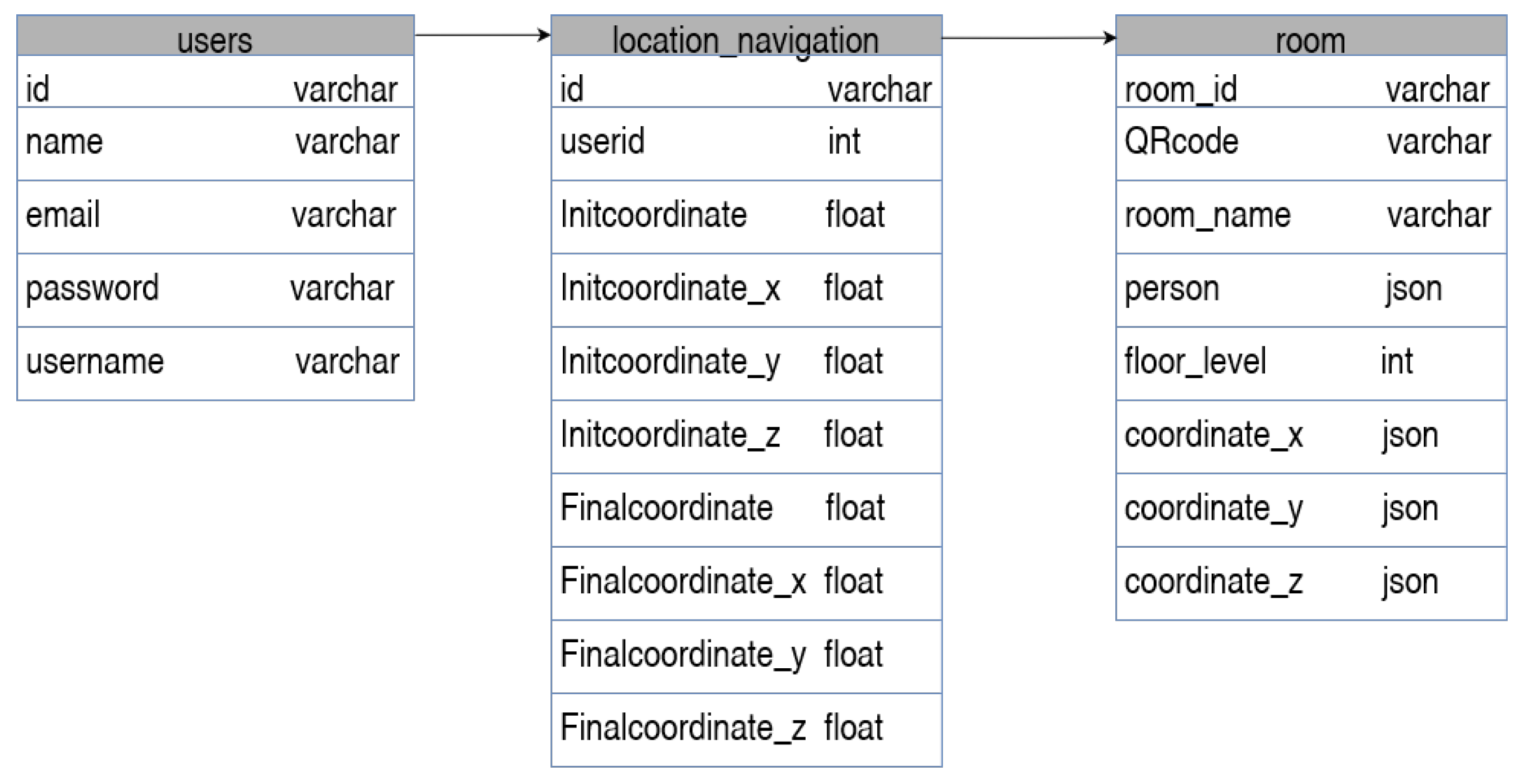The image size is (1522, 784).
Task: Select the email row in users table
Action: [x=215, y=216]
